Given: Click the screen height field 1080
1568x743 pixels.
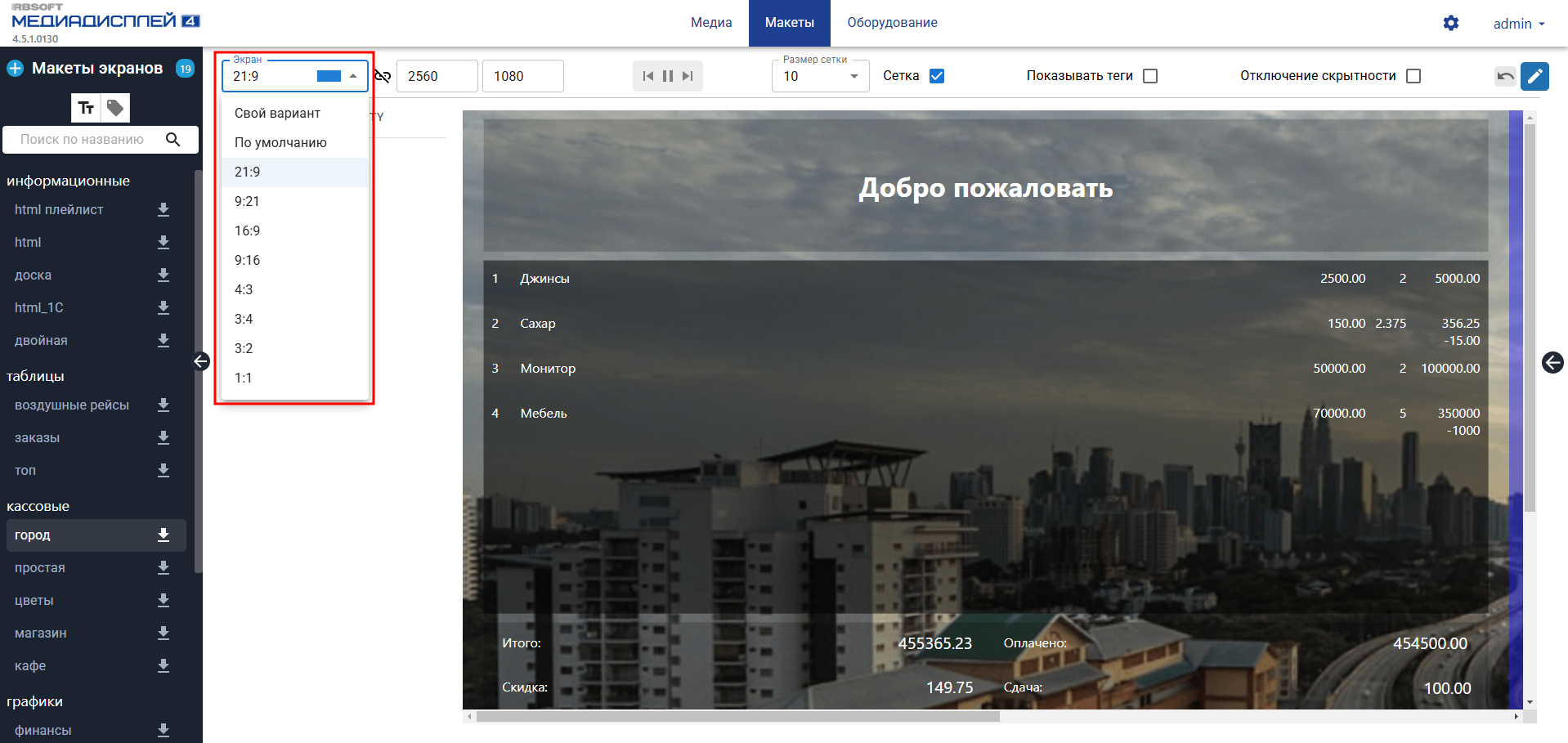Looking at the screenshot, I should (x=523, y=76).
